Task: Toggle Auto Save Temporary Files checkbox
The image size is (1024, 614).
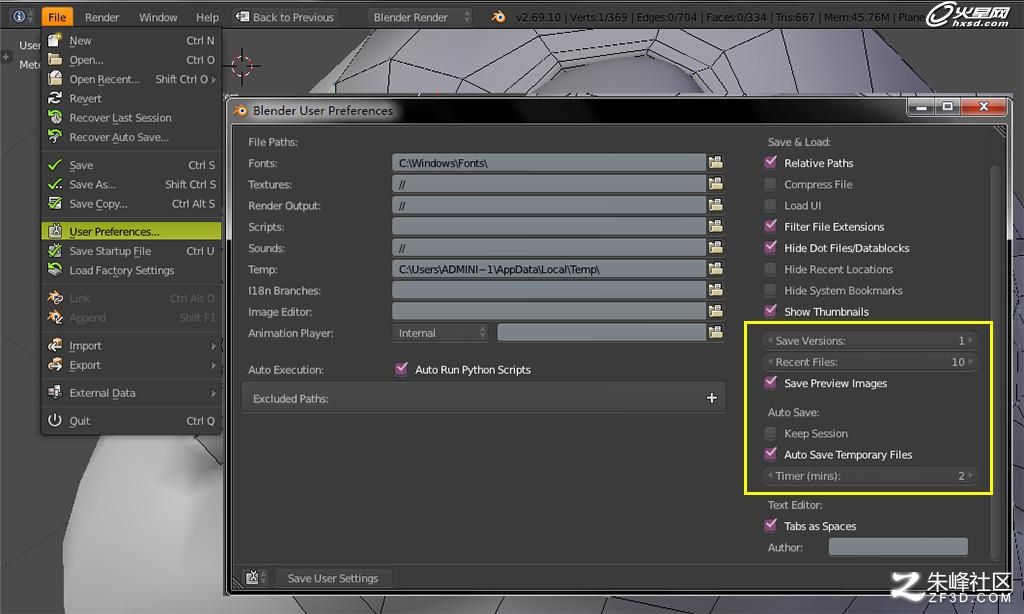Action: point(771,454)
